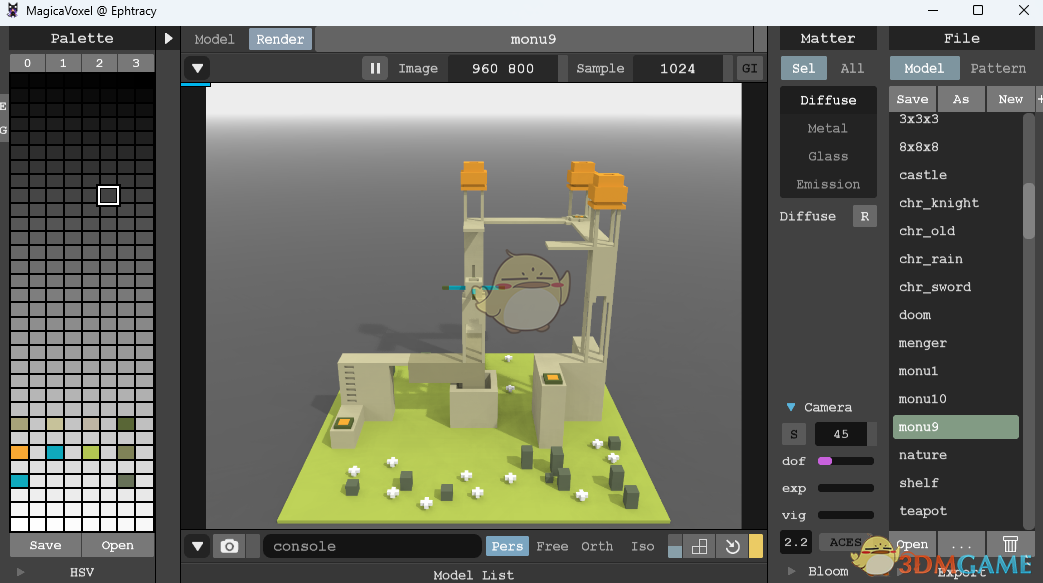The image size is (1043, 583).
Task: Pause the render with the pause icon
Action: pos(375,68)
